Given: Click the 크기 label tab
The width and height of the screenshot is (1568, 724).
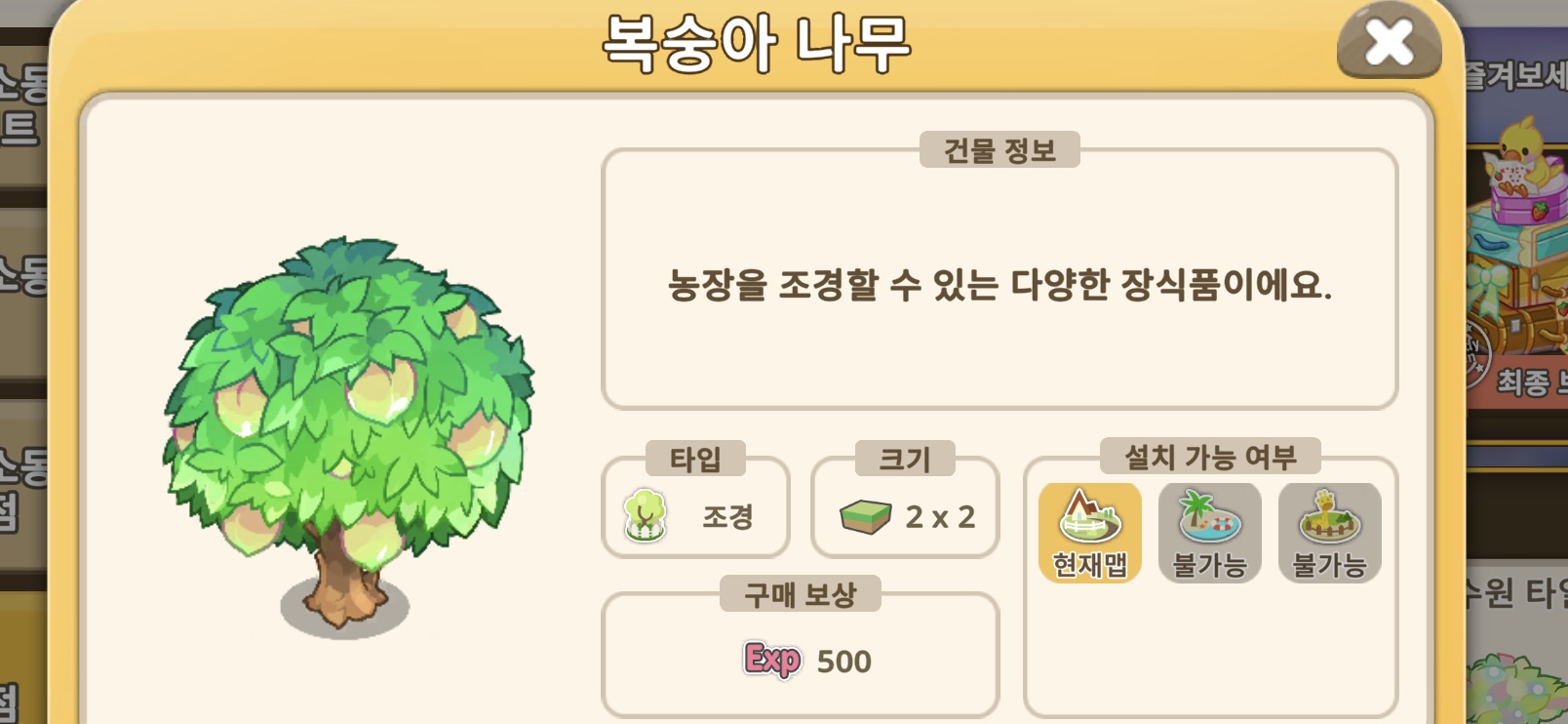Looking at the screenshot, I should point(905,459).
